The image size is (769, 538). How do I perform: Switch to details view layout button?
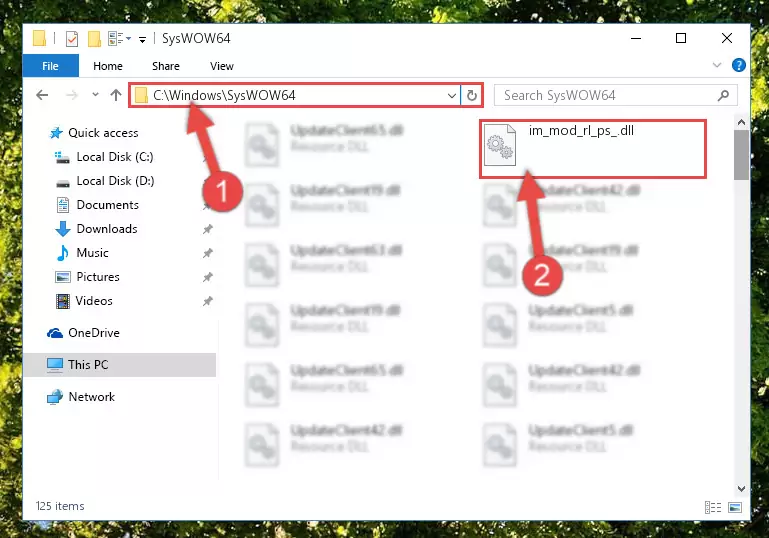point(713,507)
